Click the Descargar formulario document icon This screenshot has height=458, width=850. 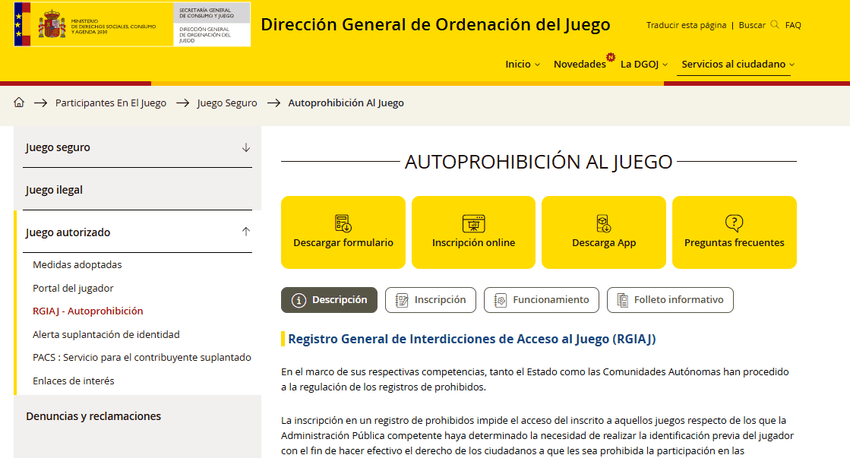[x=343, y=223]
